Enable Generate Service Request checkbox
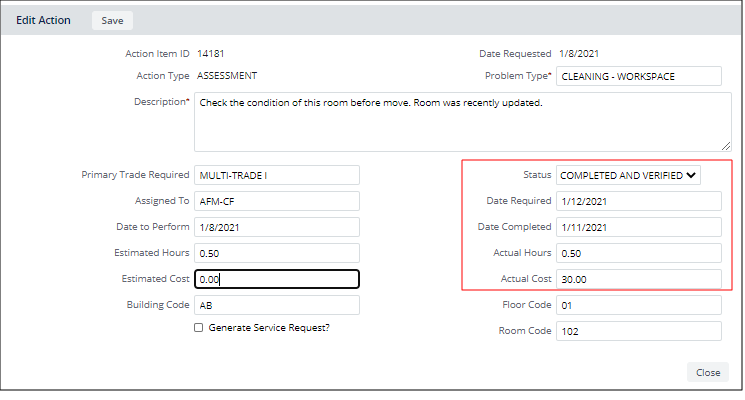Screen dimensions: 745x400 (198, 328)
